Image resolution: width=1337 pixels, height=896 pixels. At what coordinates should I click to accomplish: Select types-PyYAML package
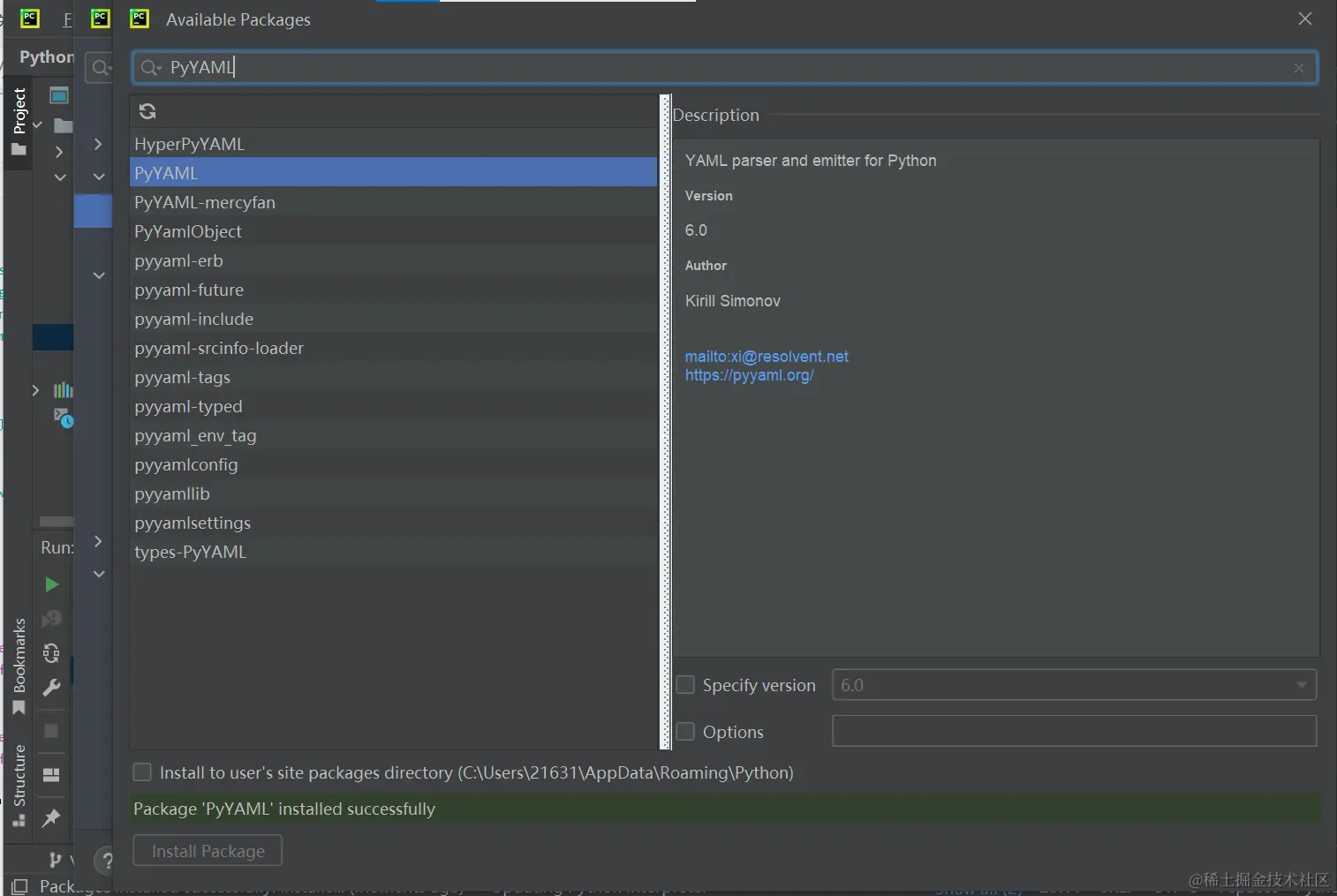[x=394, y=552]
